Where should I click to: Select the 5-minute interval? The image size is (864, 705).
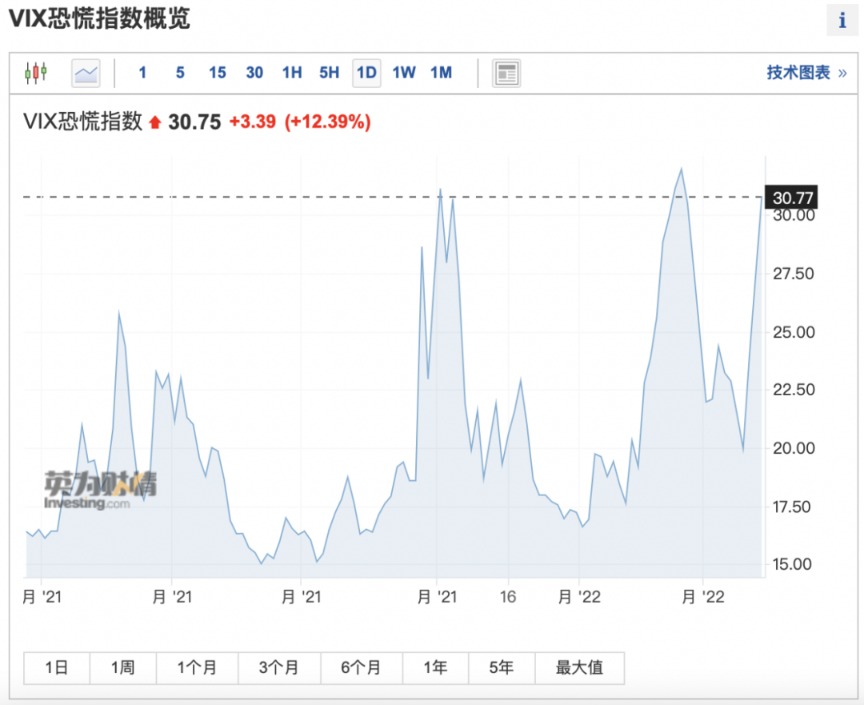click(x=180, y=73)
